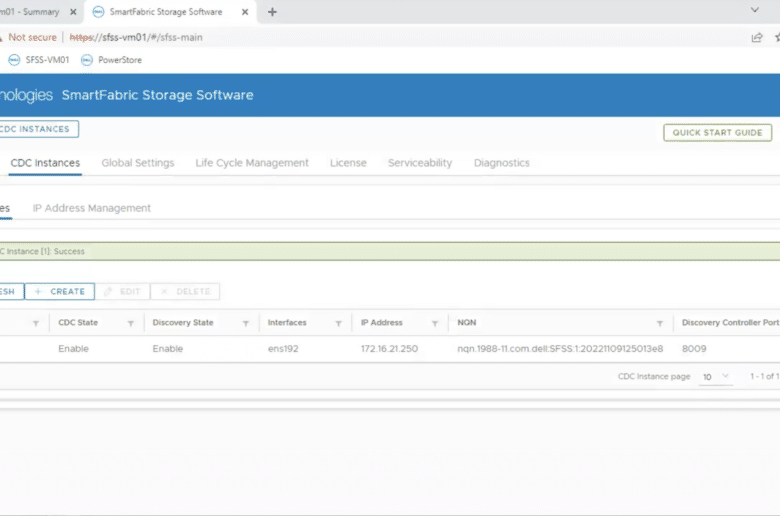Select the 8009 port cell
The width and height of the screenshot is (780, 516).
pyautogui.click(x=694, y=349)
